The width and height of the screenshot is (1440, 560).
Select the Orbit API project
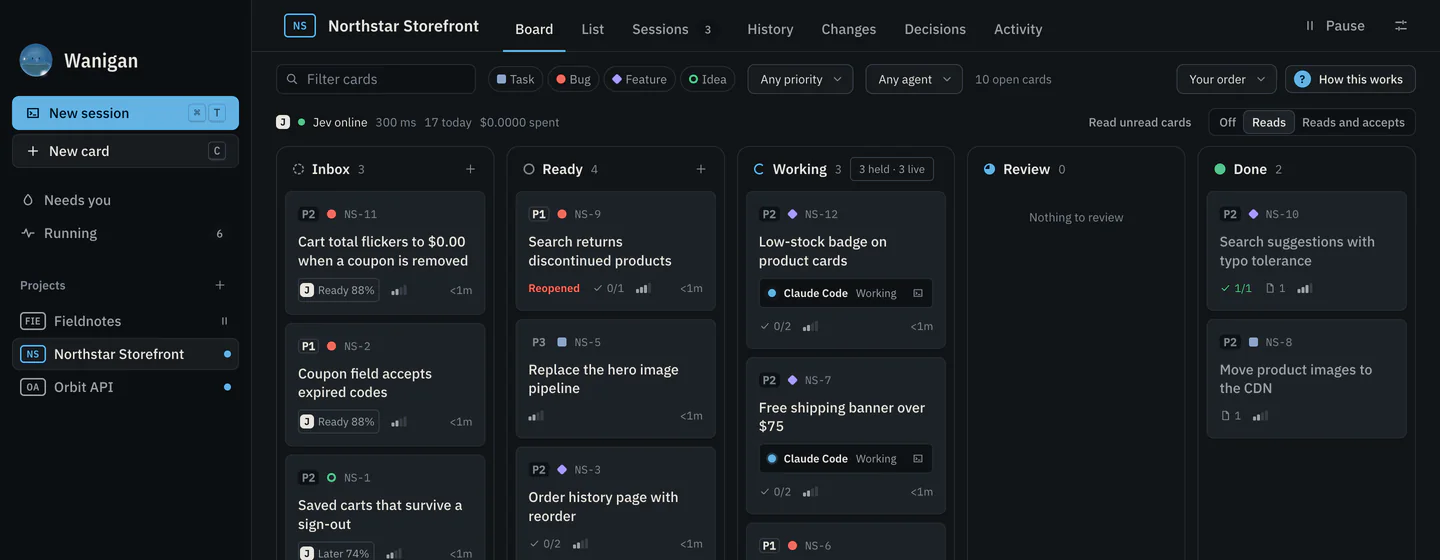[x=125, y=387]
